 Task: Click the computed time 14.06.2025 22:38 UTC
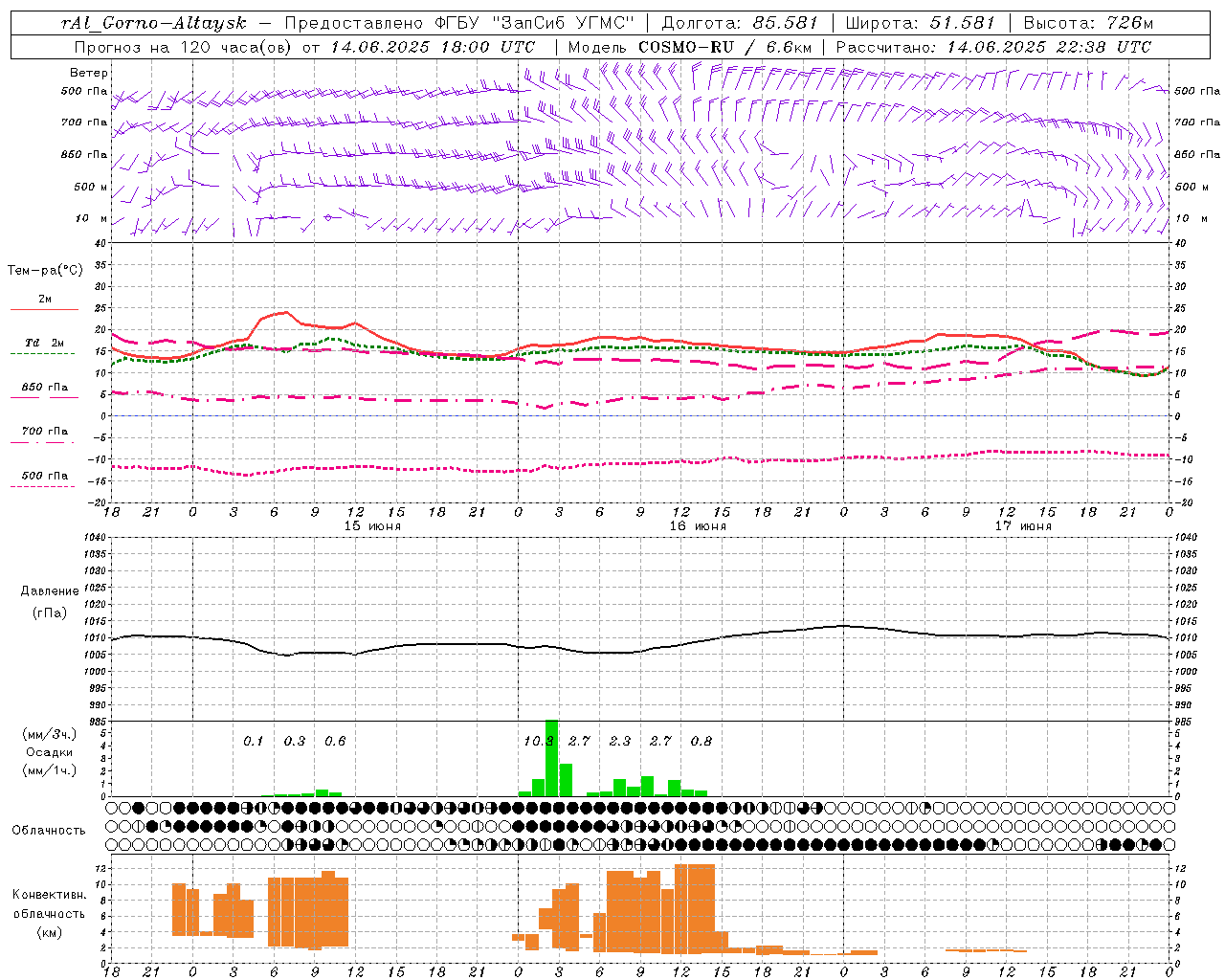[1049, 46]
